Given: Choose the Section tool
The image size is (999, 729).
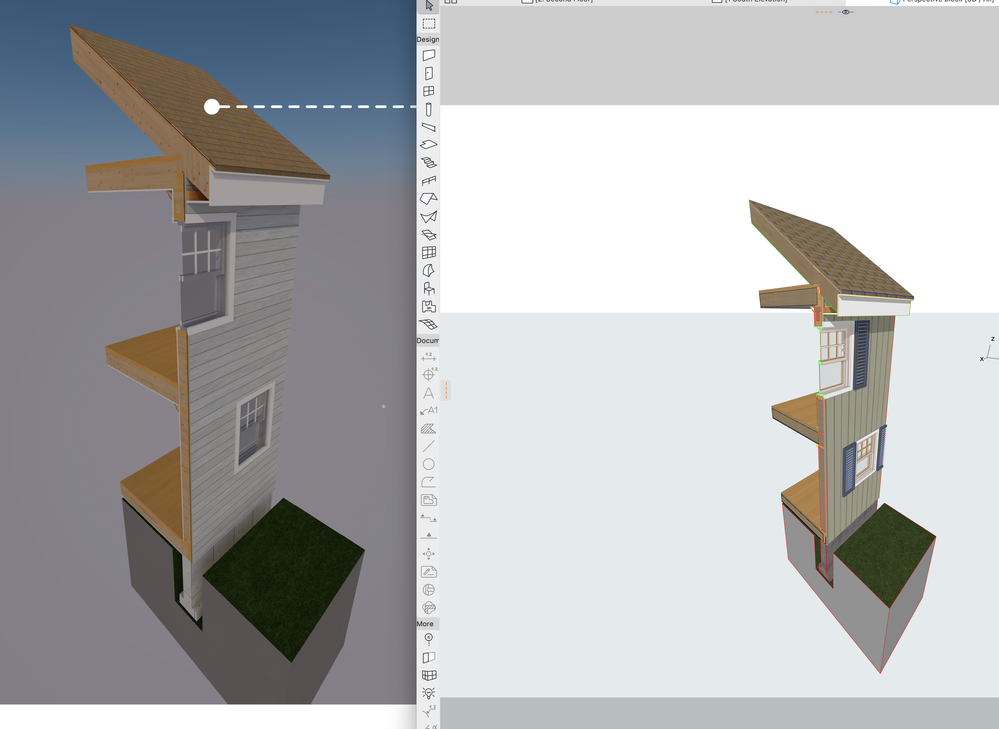Looking at the screenshot, I should 429,518.
